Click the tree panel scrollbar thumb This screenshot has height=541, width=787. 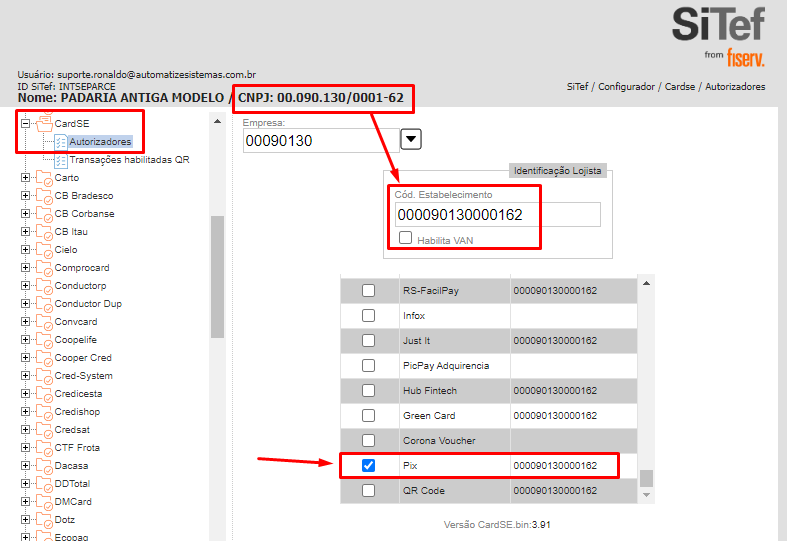pos(217,277)
